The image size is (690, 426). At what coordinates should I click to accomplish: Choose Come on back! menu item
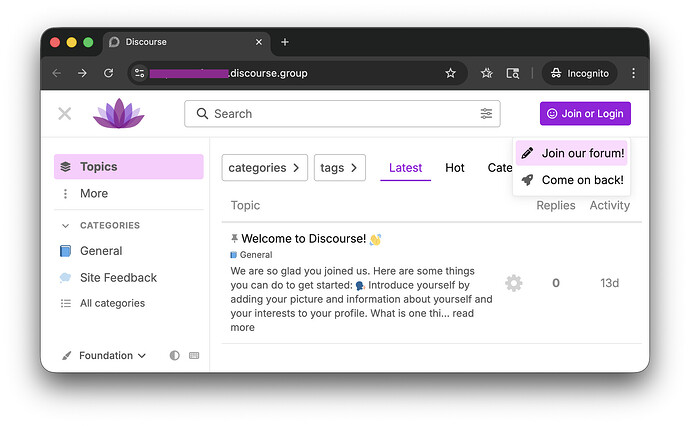tap(572, 180)
